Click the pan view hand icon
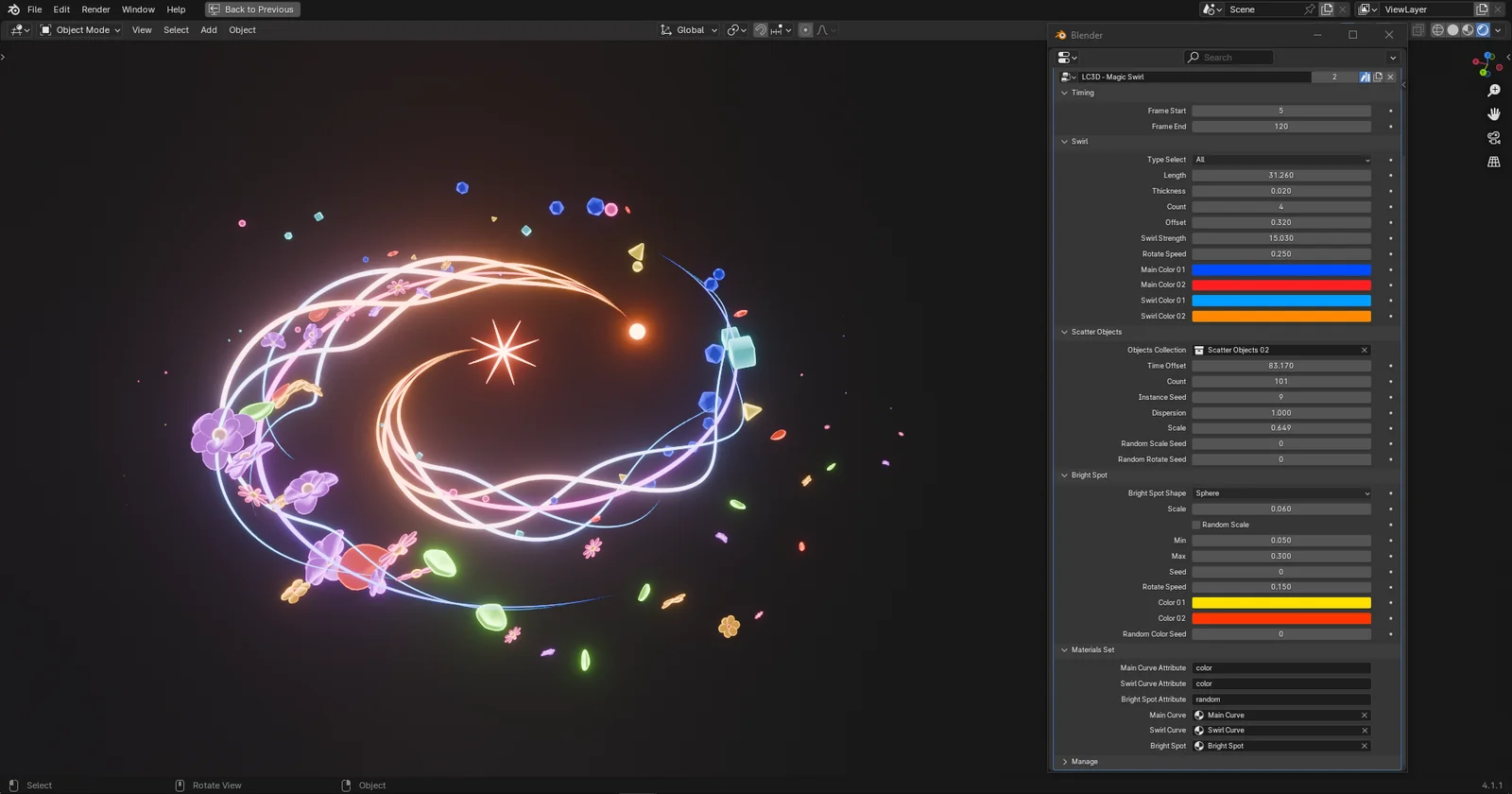The width and height of the screenshot is (1512, 794). [1494, 114]
